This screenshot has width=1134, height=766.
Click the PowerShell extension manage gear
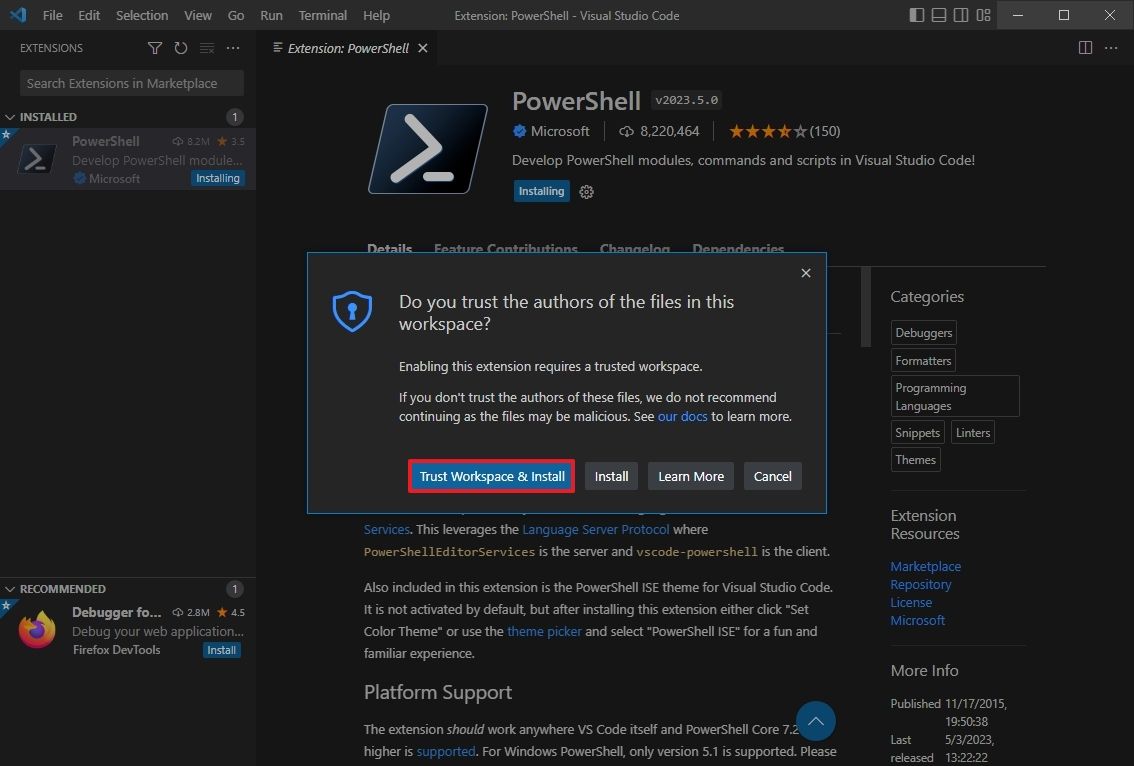[587, 192]
